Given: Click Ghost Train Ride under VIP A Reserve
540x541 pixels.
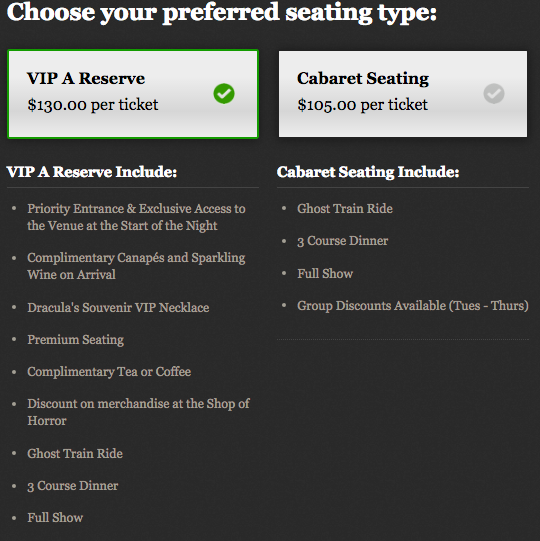Looking at the screenshot, I should (75, 453).
